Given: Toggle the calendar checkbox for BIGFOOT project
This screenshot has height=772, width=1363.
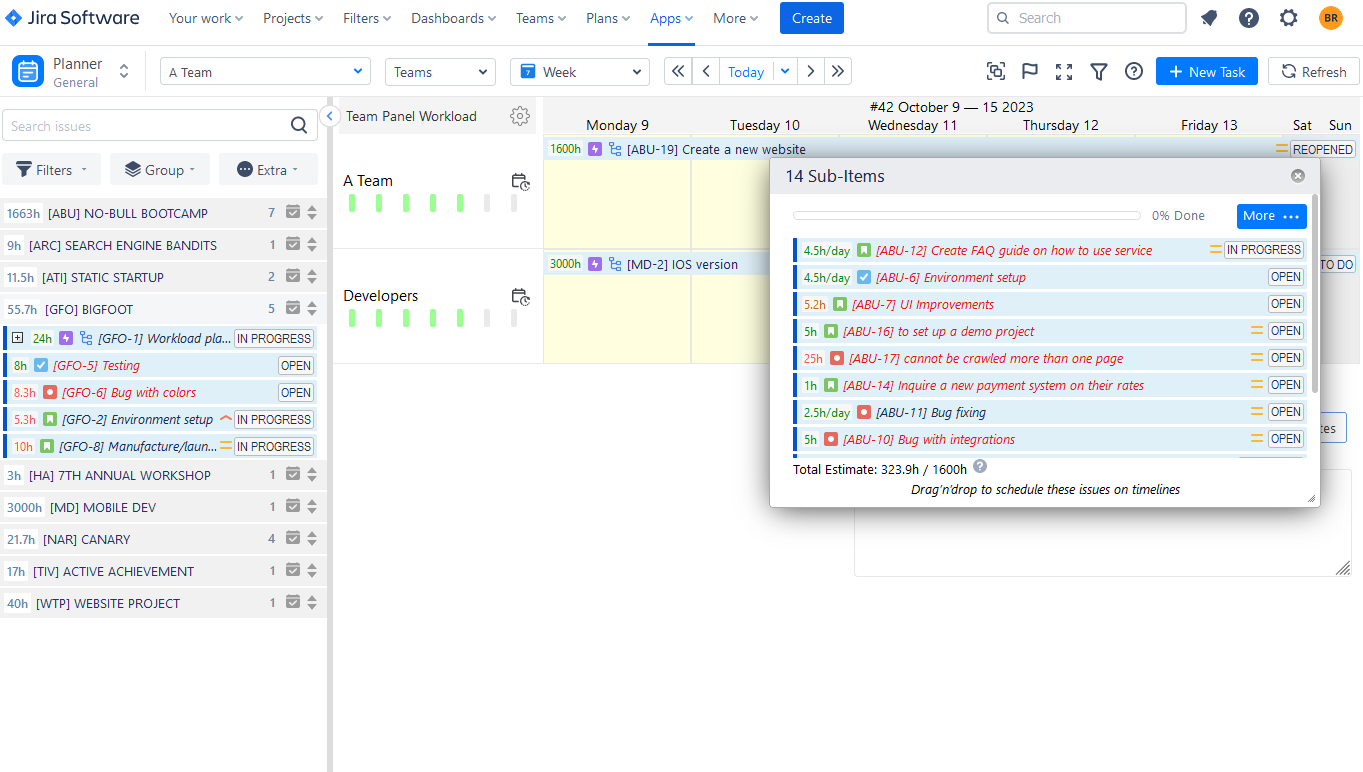Looking at the screenshot, I should [292, 308].
